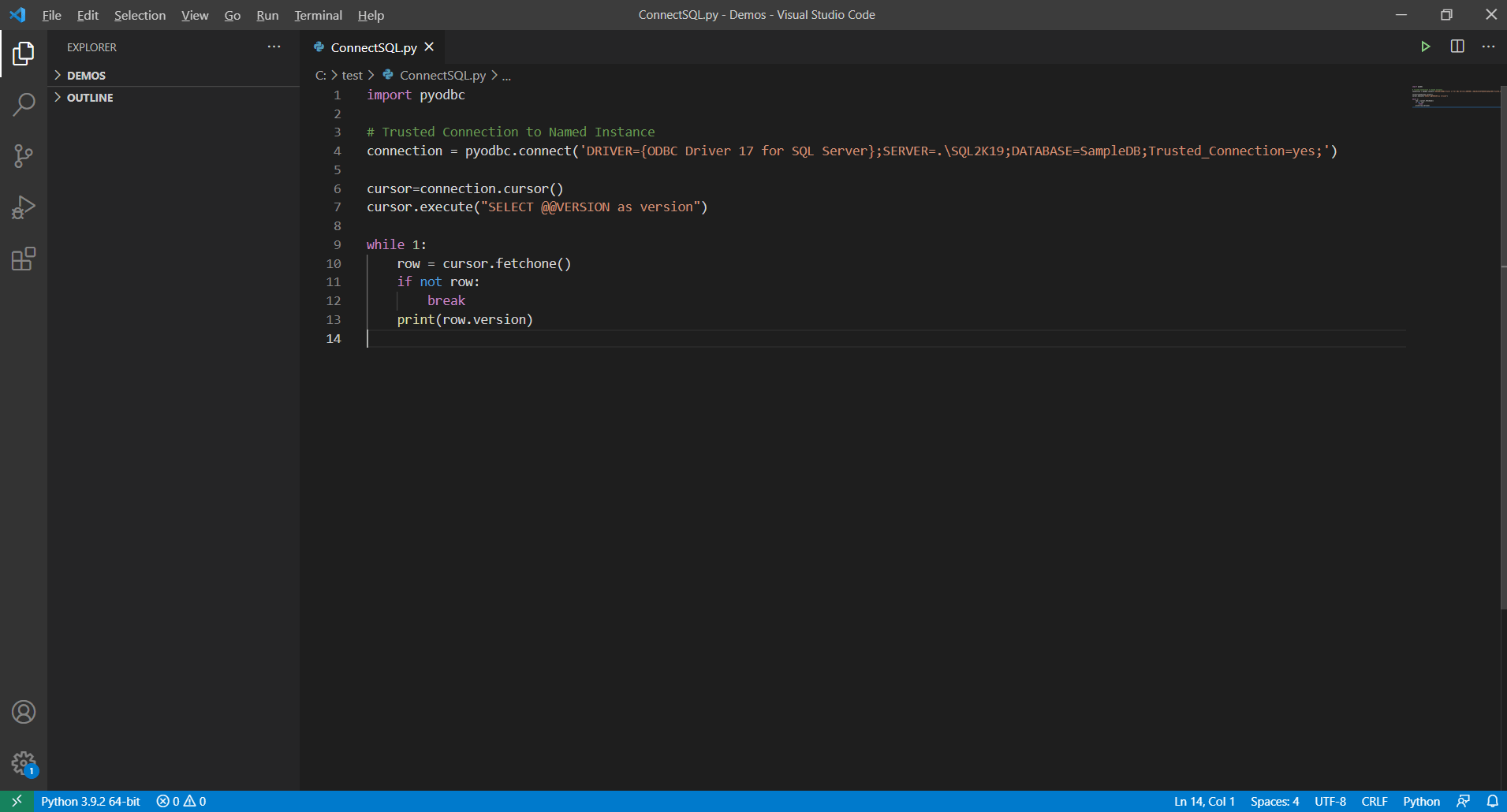Open the breadcrumb dropdown for test
Viewport: 1507px width, 812px height.
pyautogui.click(x=351, y=75)
